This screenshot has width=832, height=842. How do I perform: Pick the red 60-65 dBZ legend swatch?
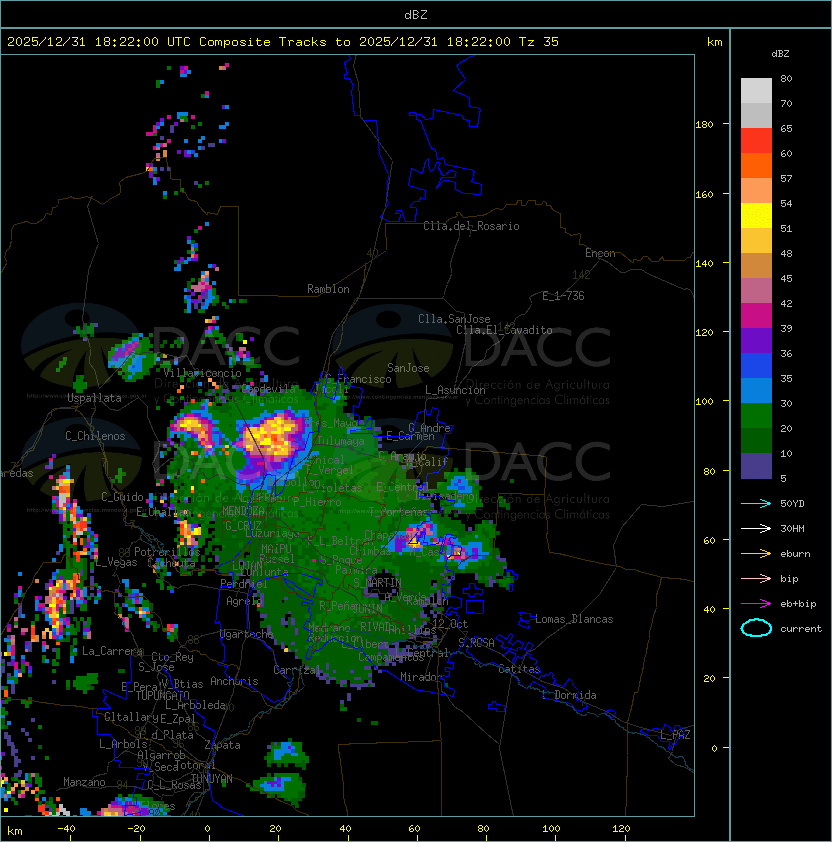click(756, 141)
